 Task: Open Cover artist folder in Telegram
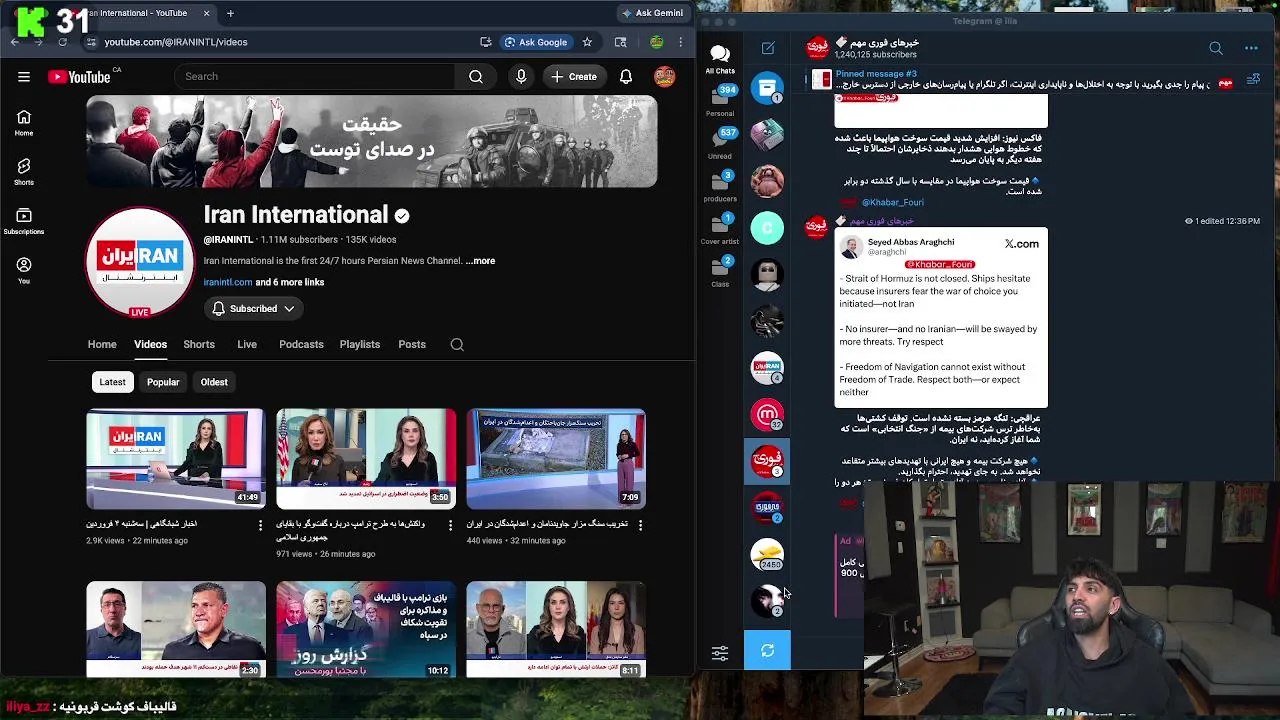[x=720, y=229]
